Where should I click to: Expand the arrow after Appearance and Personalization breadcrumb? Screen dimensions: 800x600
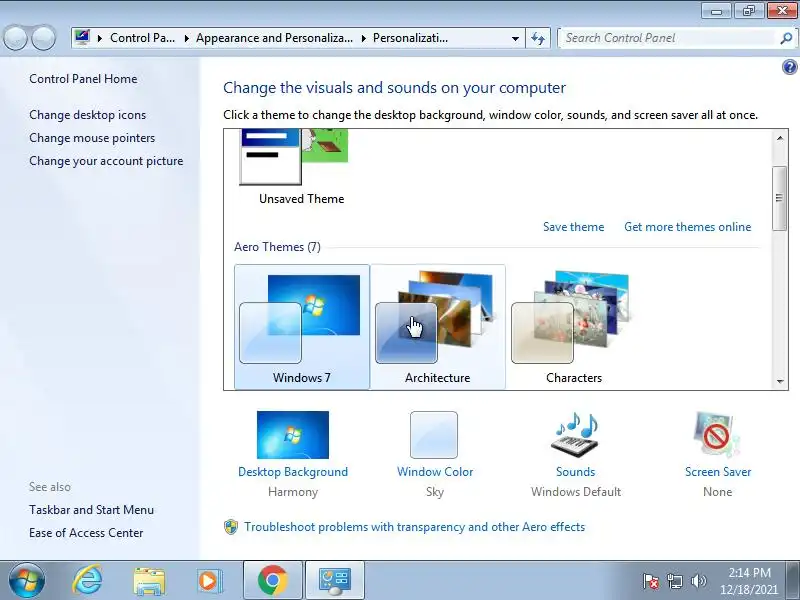(x=364, y=38)
